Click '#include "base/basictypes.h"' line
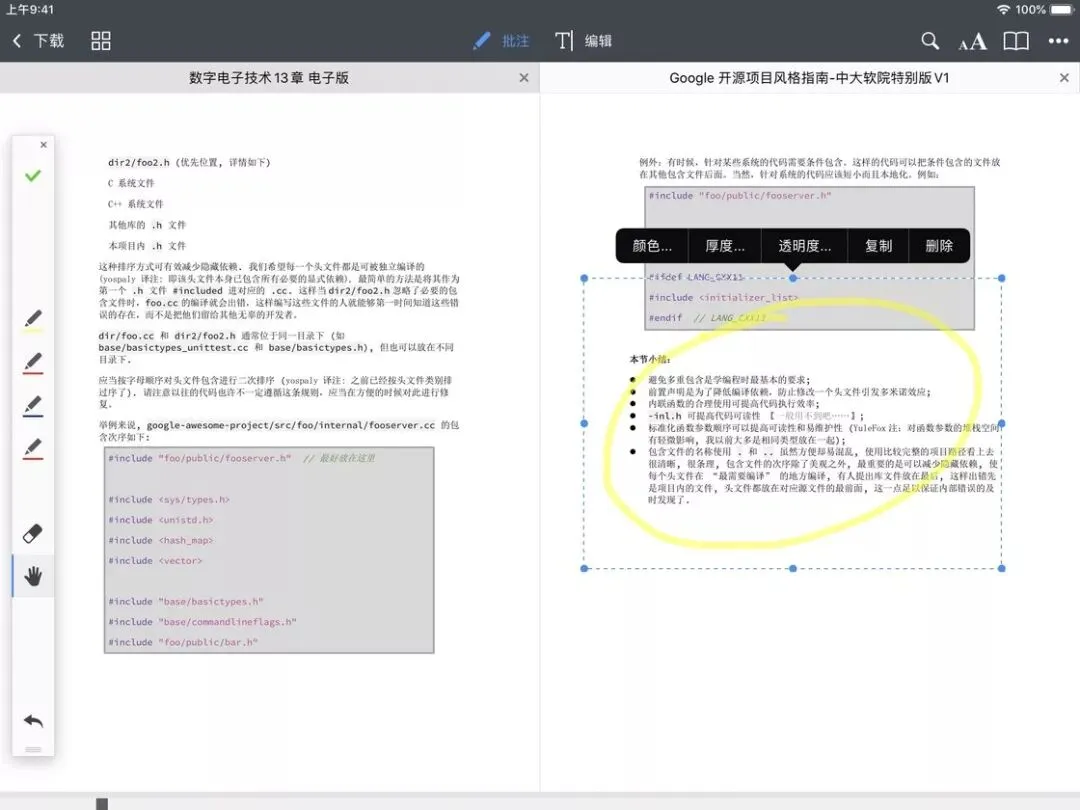This screenshot has height=810, width=1080. pos(186,601)
